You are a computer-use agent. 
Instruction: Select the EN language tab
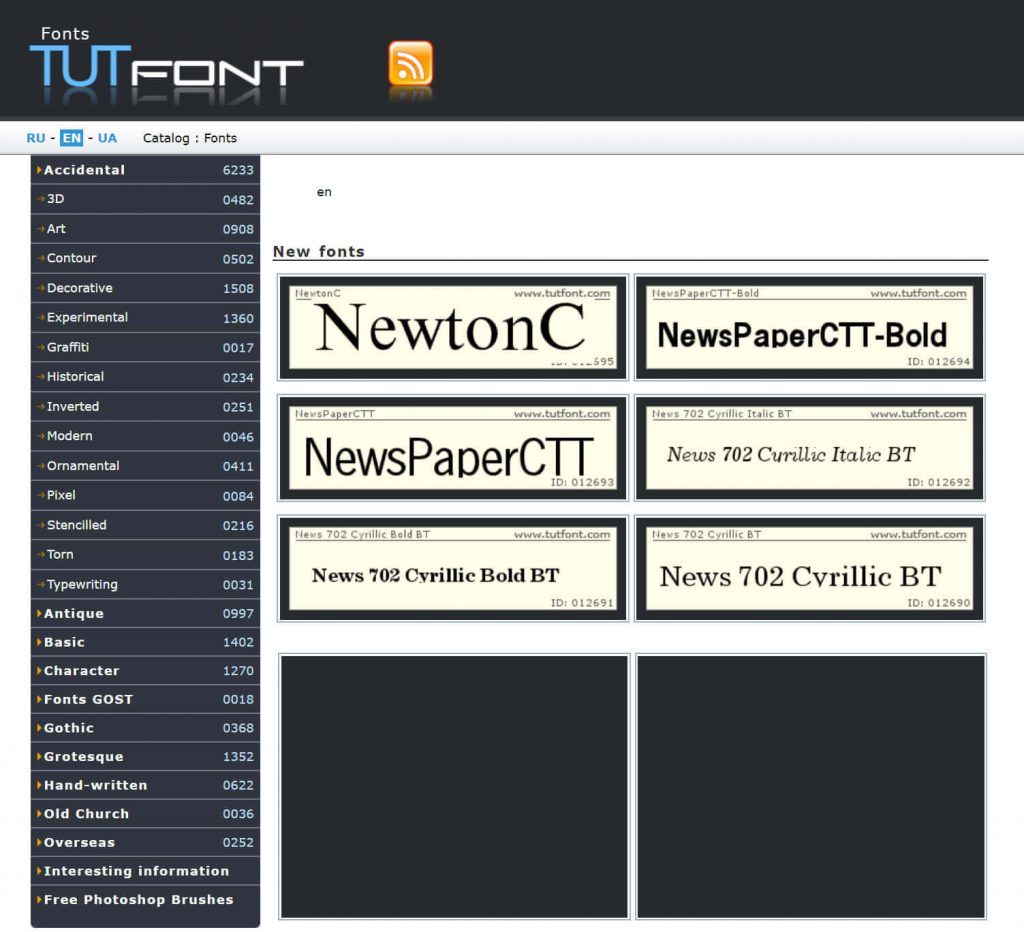[x=70, y=137]
